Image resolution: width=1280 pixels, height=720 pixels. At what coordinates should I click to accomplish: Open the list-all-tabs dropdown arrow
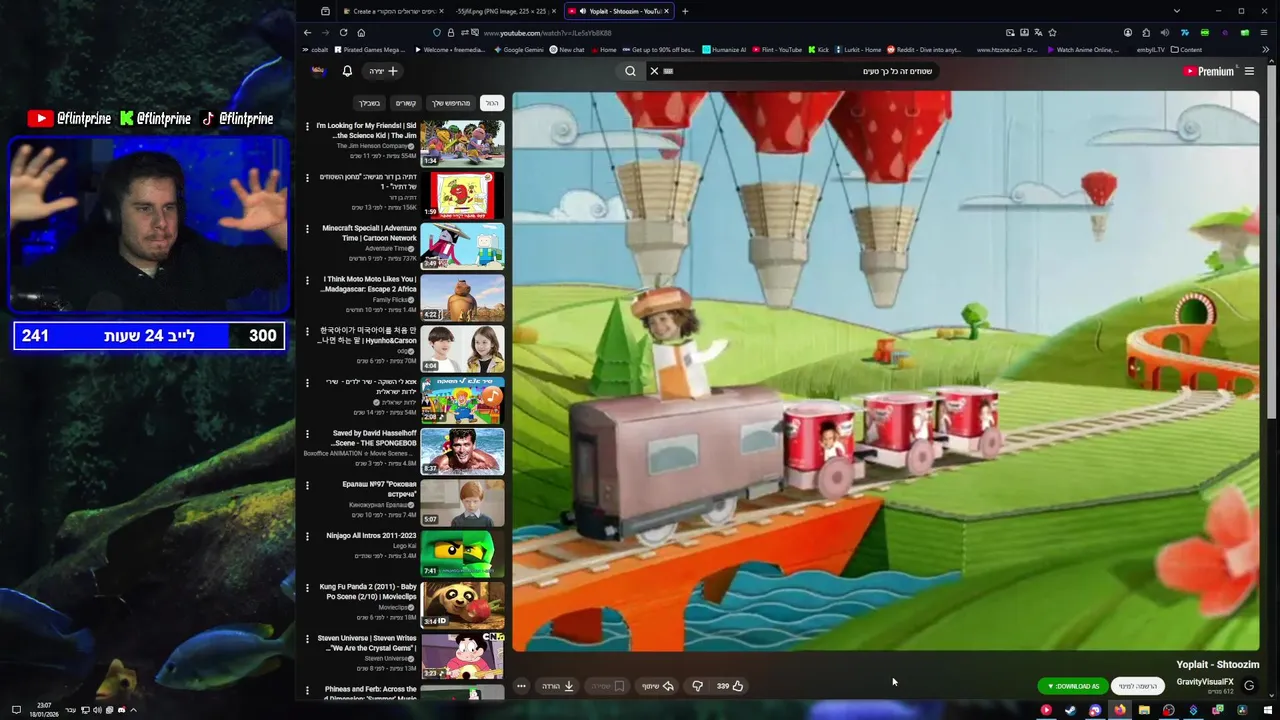[x=1176, y=11]
